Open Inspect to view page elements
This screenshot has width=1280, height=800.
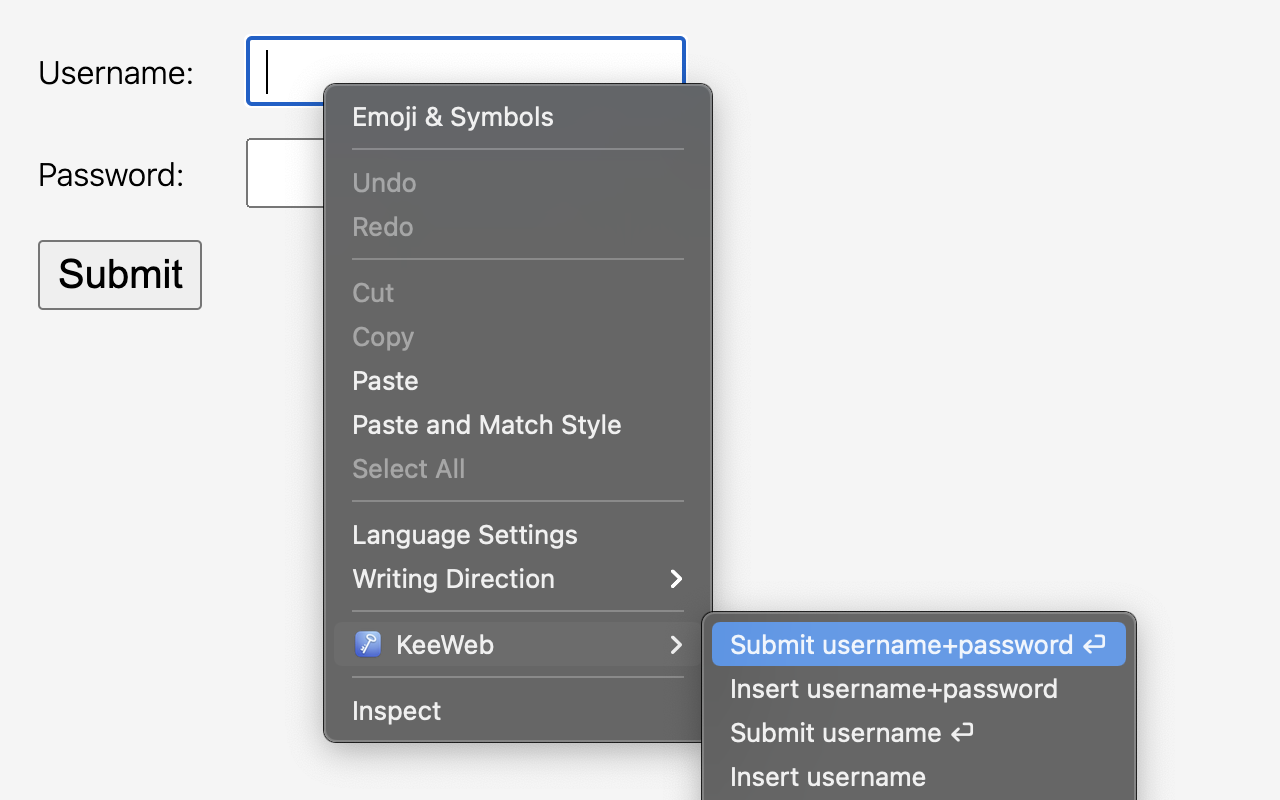click(396, 710)
